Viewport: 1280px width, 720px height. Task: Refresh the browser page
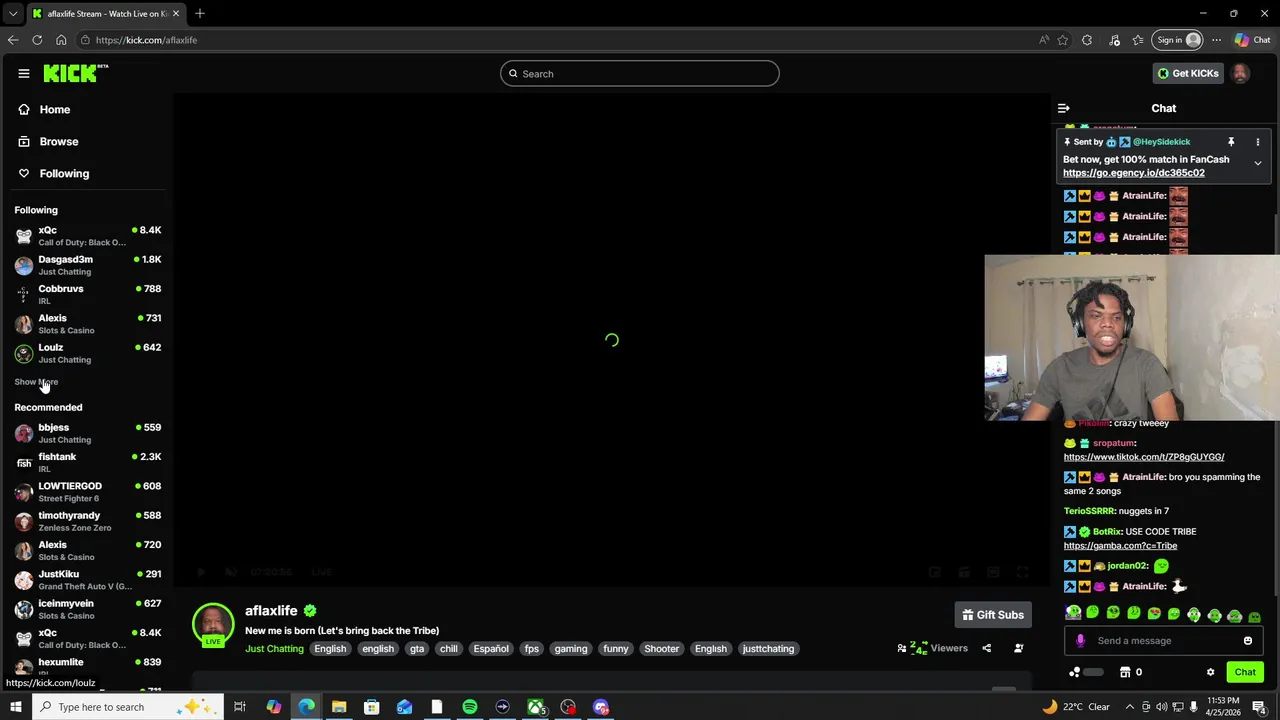tap(37, 40)
